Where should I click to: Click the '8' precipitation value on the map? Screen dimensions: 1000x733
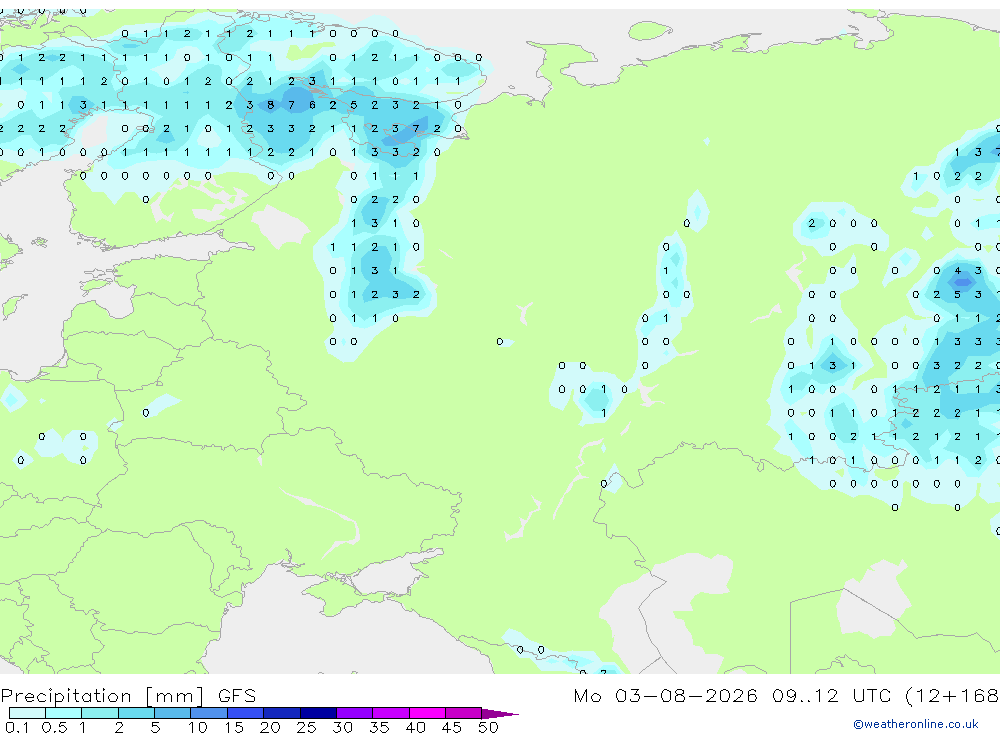click(270, 105)
